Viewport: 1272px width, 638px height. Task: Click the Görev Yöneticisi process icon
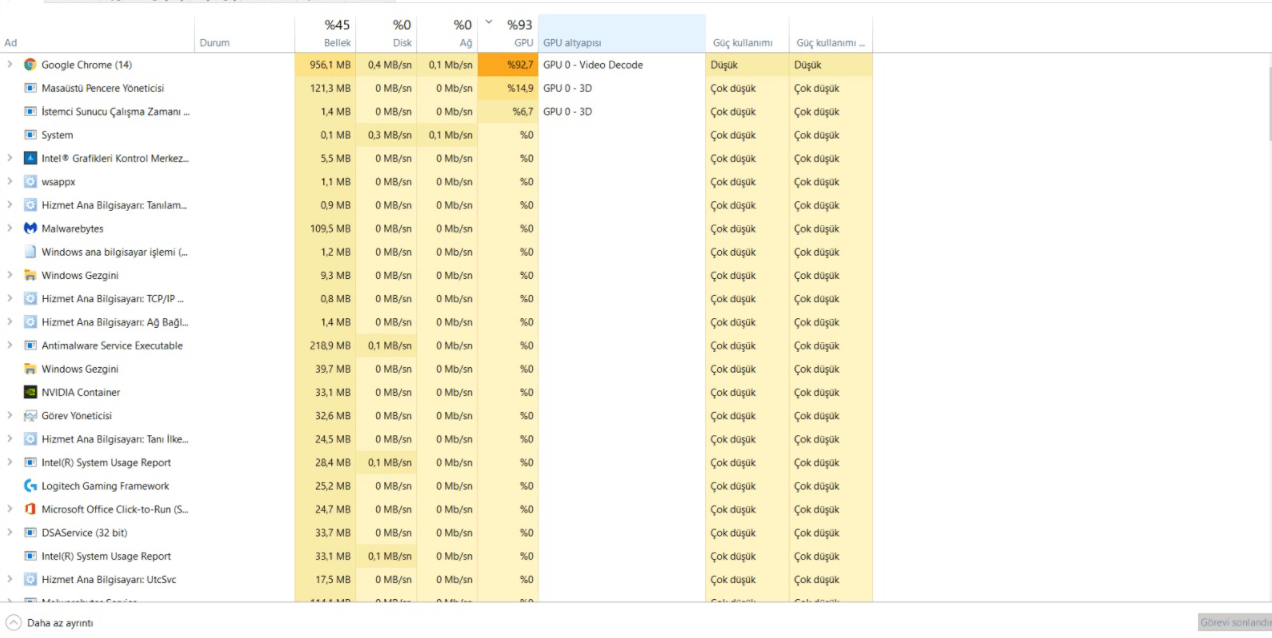(x=30, y=415)
